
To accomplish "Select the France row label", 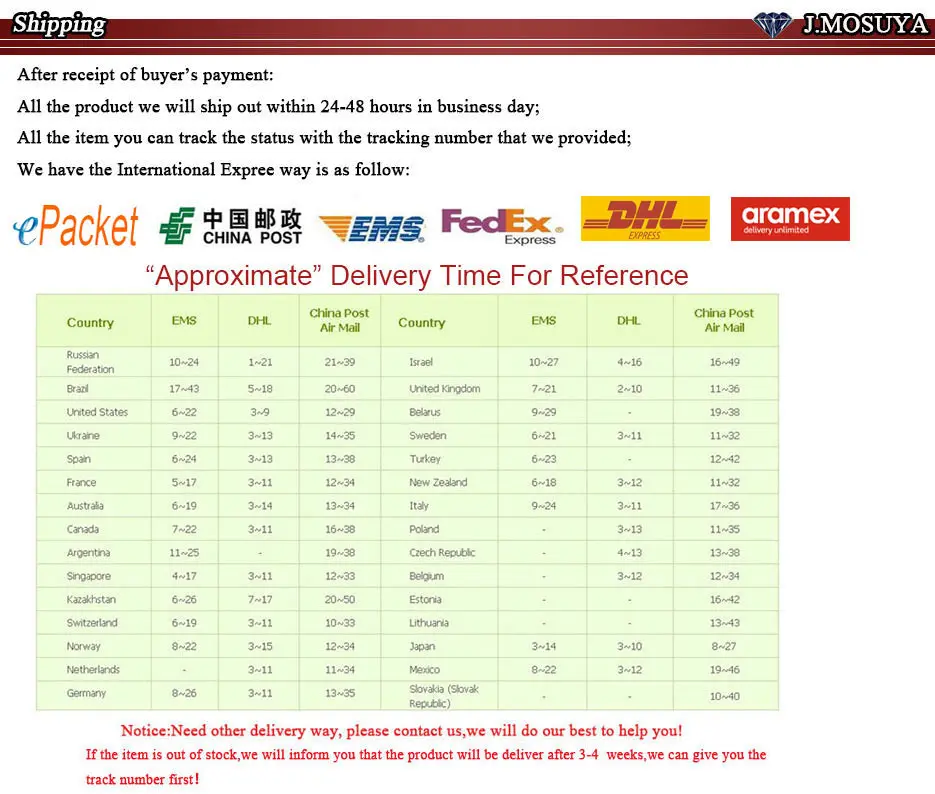I will [x=81, y=482].
